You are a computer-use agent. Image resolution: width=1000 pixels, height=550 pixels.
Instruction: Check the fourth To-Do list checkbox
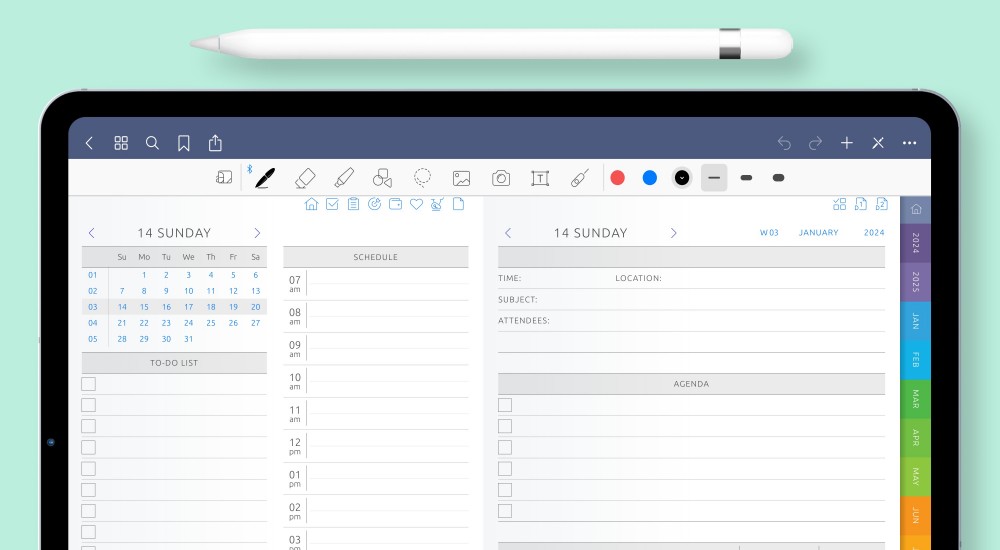coord(89,447)
